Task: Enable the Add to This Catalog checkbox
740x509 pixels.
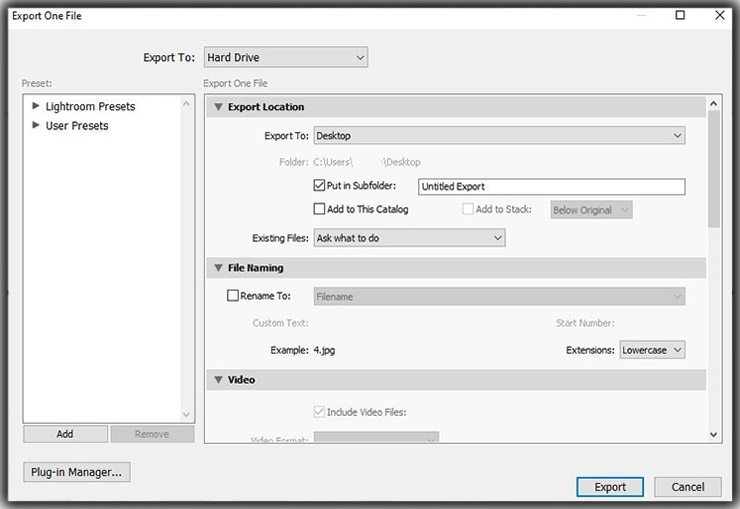Action: pos(320,209)
